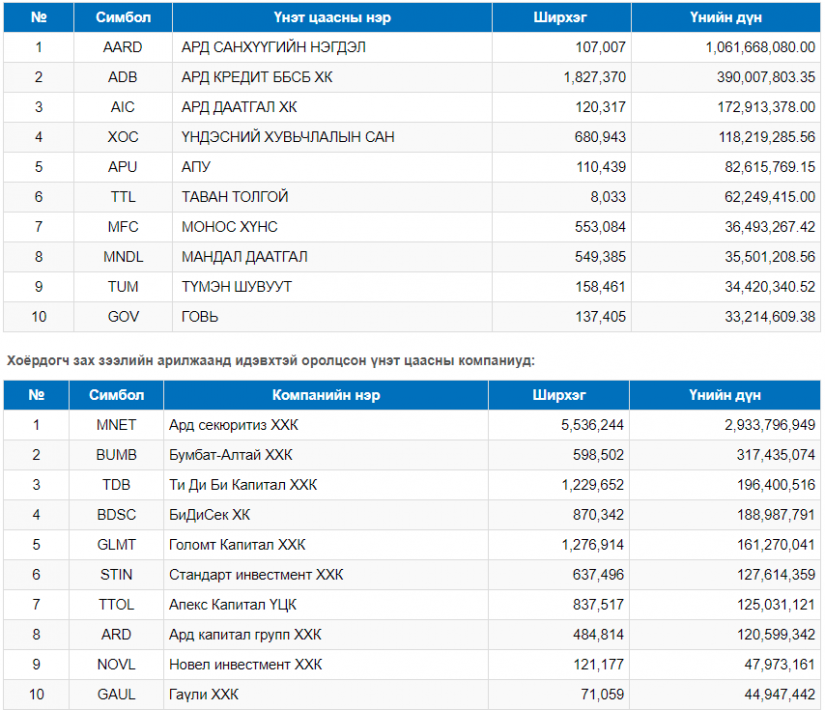This screenshot has height=710, width=825.
Task: Click the TDB symbol
Action: [x=116, y=485]
